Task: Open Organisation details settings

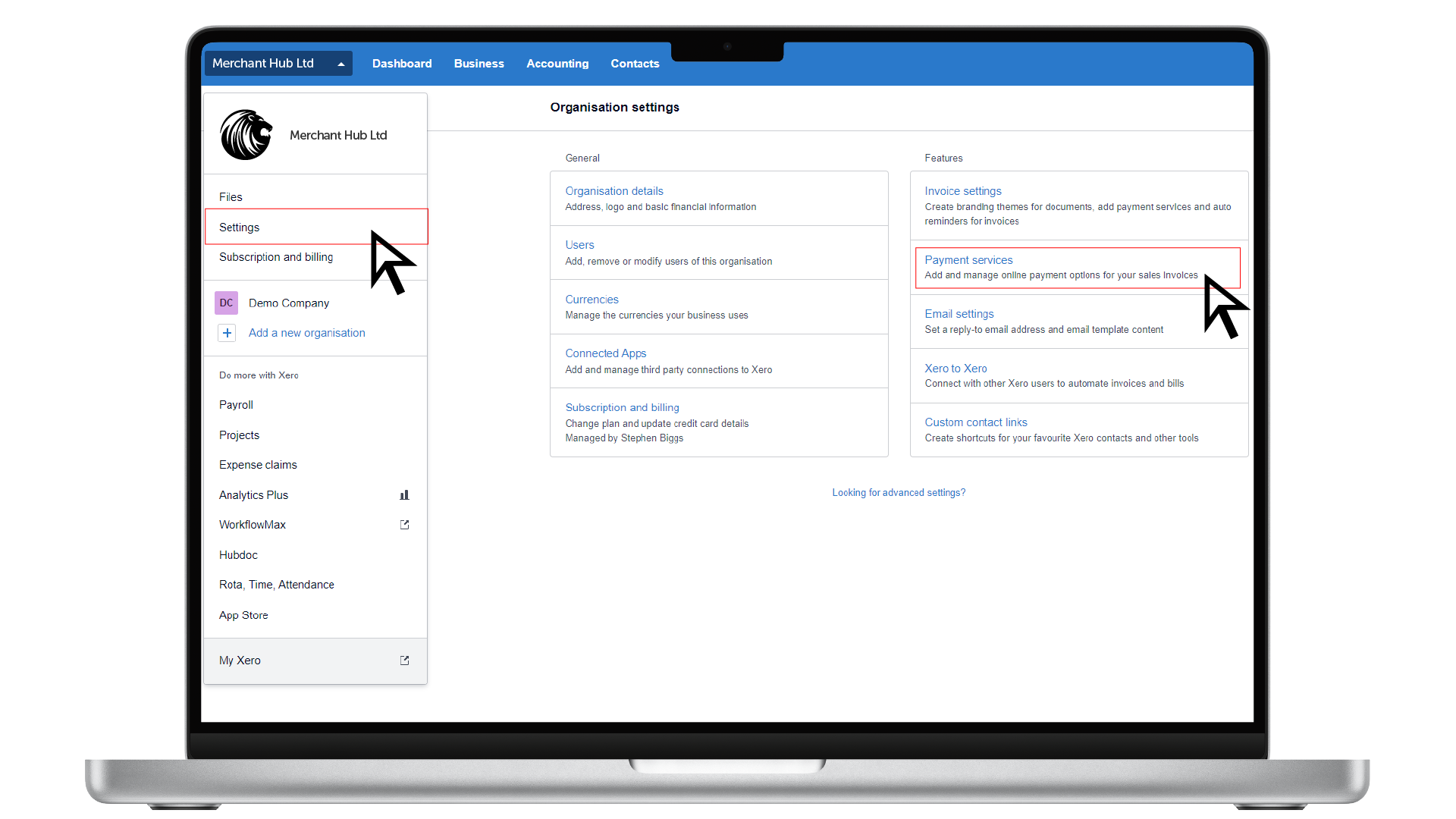Action: (x=614, y=191)
